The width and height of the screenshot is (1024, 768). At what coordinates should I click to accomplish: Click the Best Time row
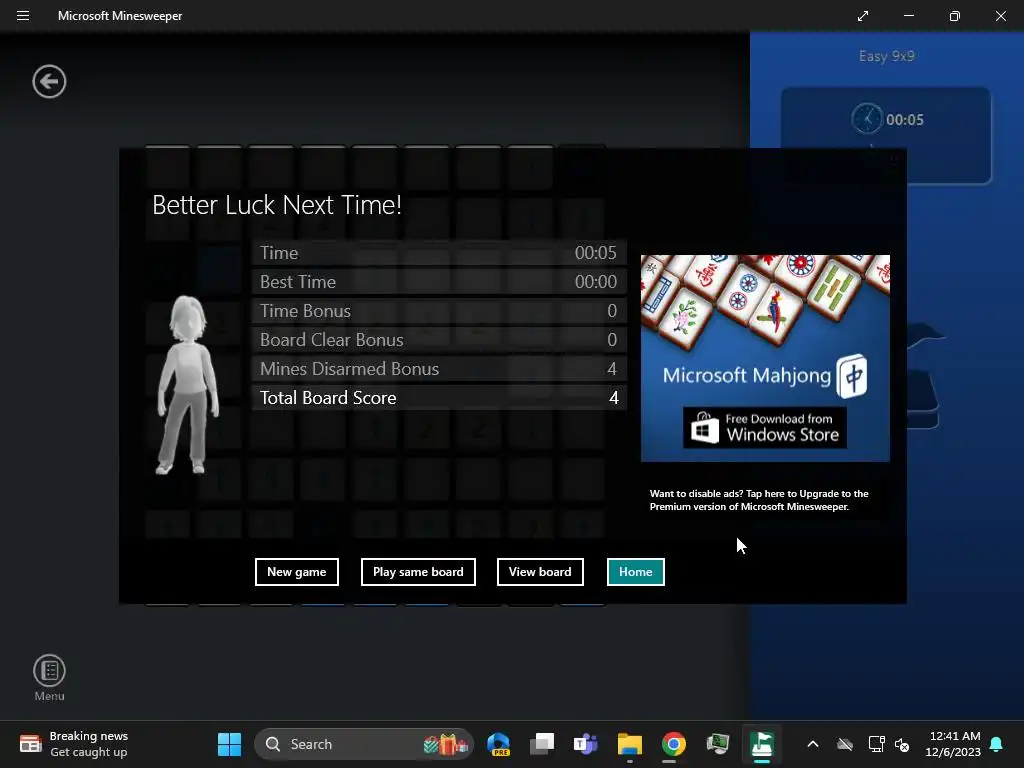[439, 281]
